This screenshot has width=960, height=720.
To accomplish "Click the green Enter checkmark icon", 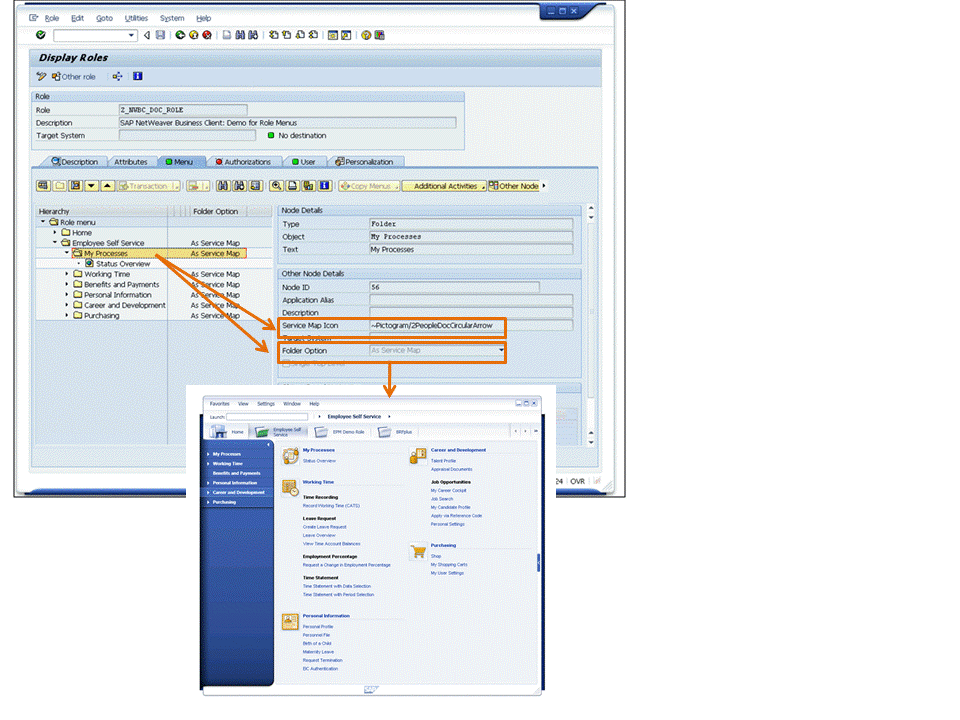I will pyautogui.click(x=40, y=35).
